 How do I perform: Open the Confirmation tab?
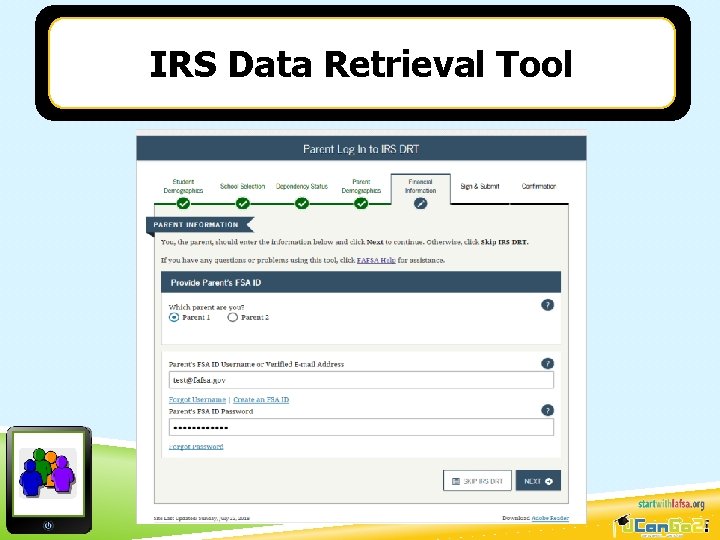539,186
